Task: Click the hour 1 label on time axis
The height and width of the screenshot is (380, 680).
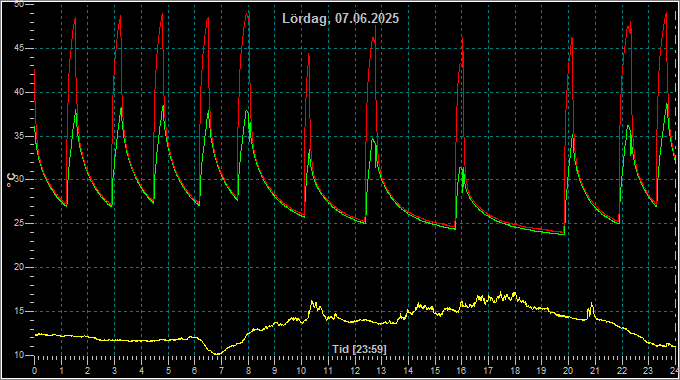Action: click(x=62, y=371)
